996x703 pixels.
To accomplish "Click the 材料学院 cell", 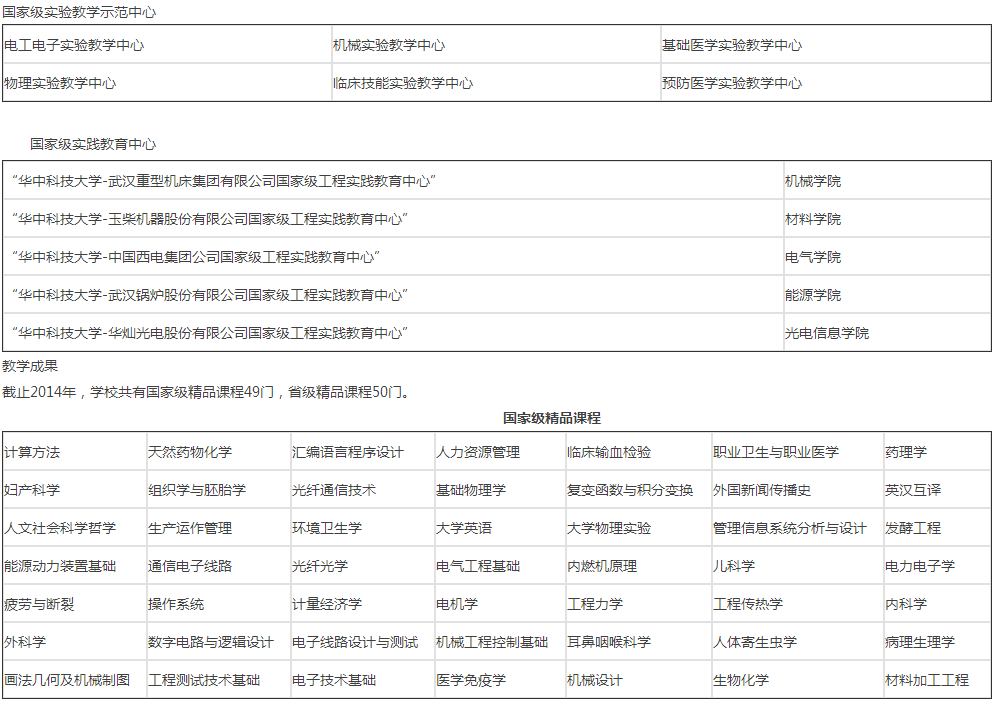I will coord(887,219).
